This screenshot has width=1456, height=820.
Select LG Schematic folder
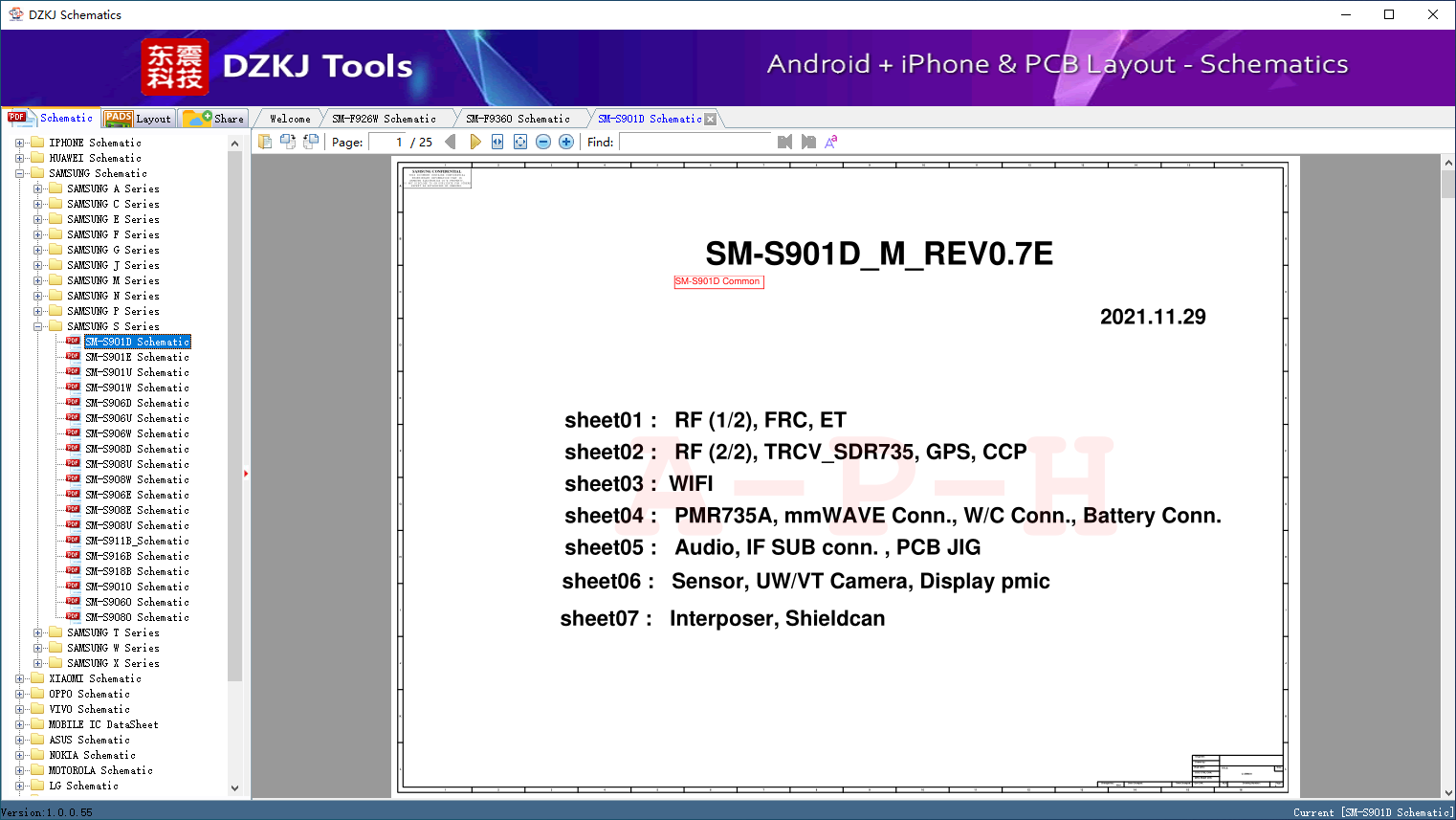tap(83, 786)
